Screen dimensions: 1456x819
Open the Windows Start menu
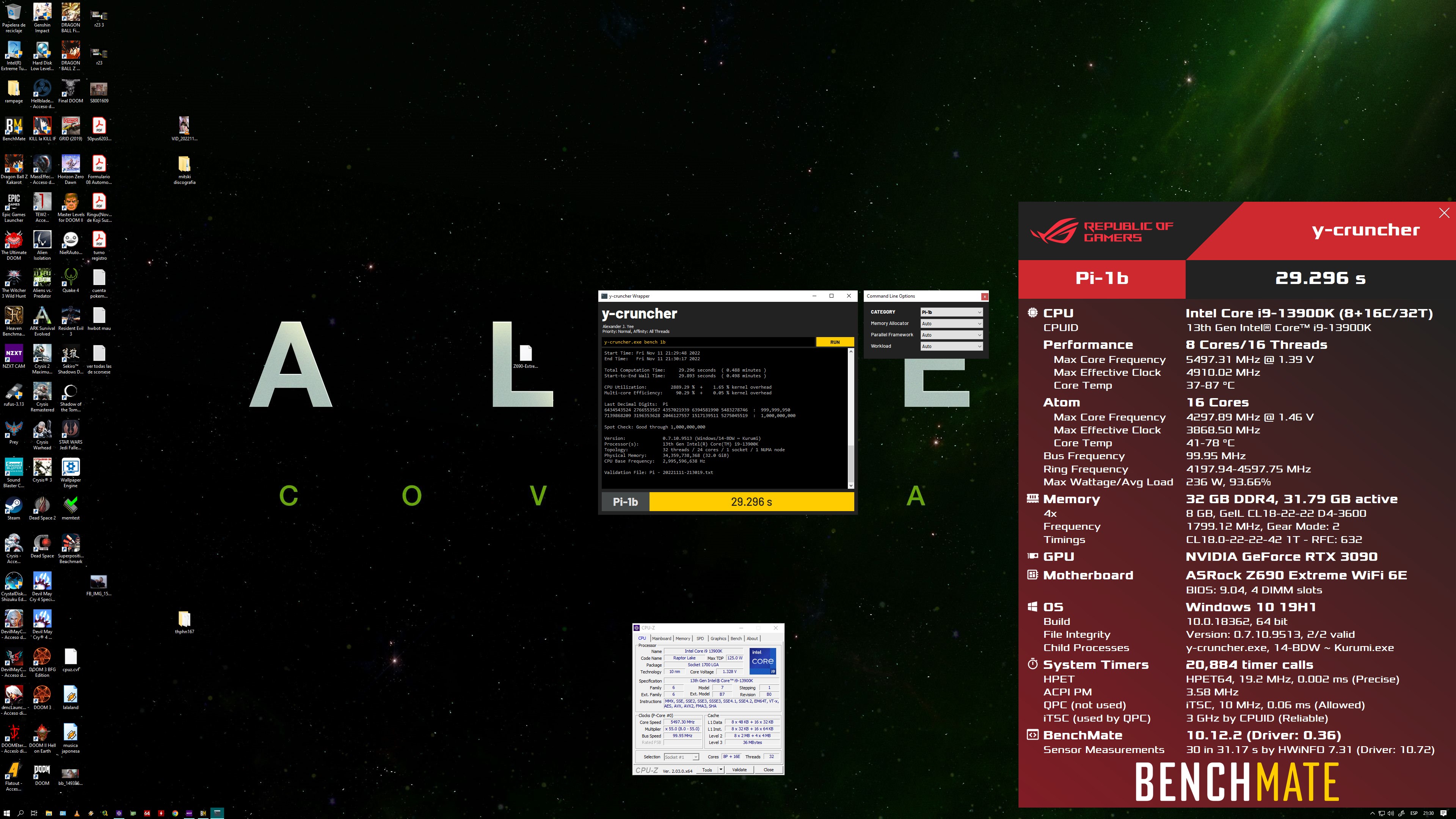[x=7, y=813]
